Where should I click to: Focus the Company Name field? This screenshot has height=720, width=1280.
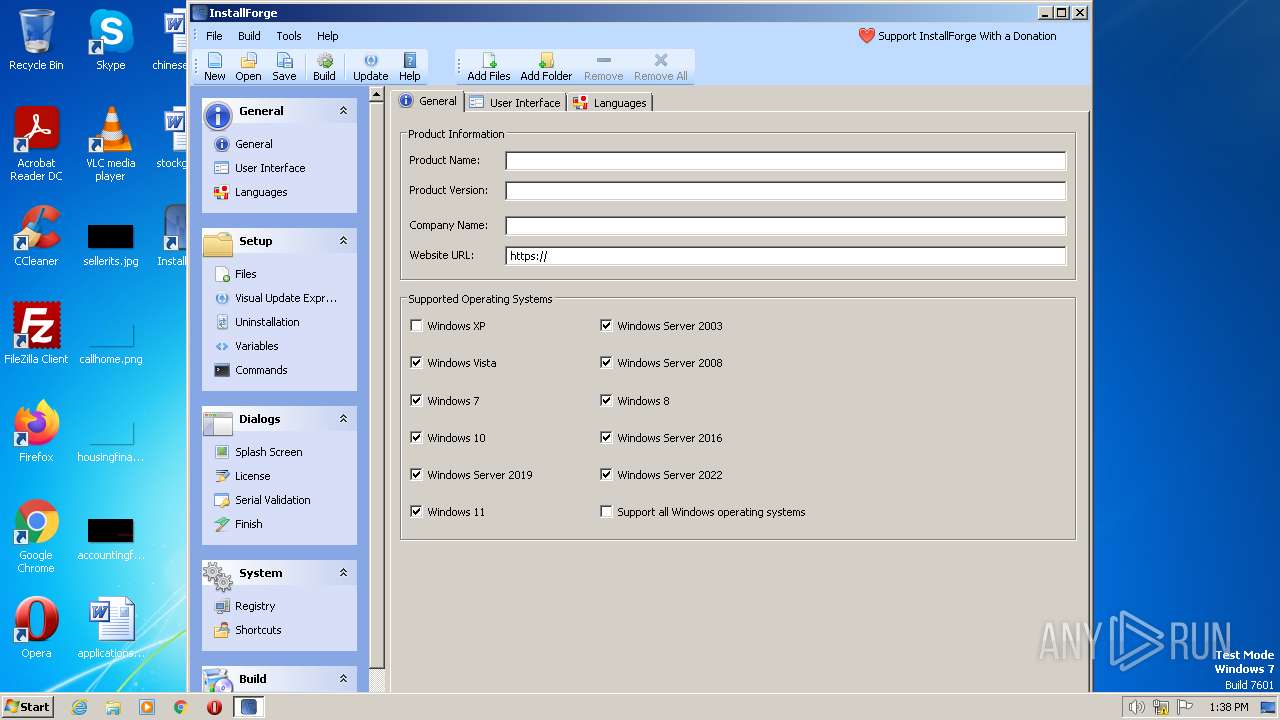[x=786, y=226]
